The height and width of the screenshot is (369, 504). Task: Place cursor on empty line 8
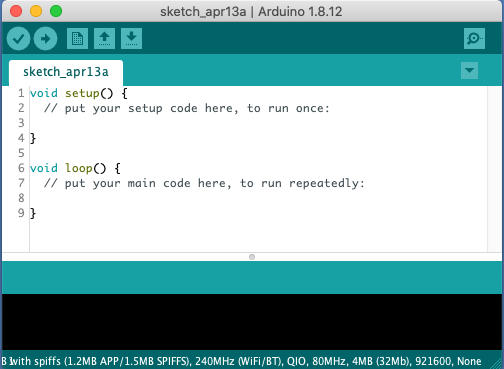pos(258,198)
